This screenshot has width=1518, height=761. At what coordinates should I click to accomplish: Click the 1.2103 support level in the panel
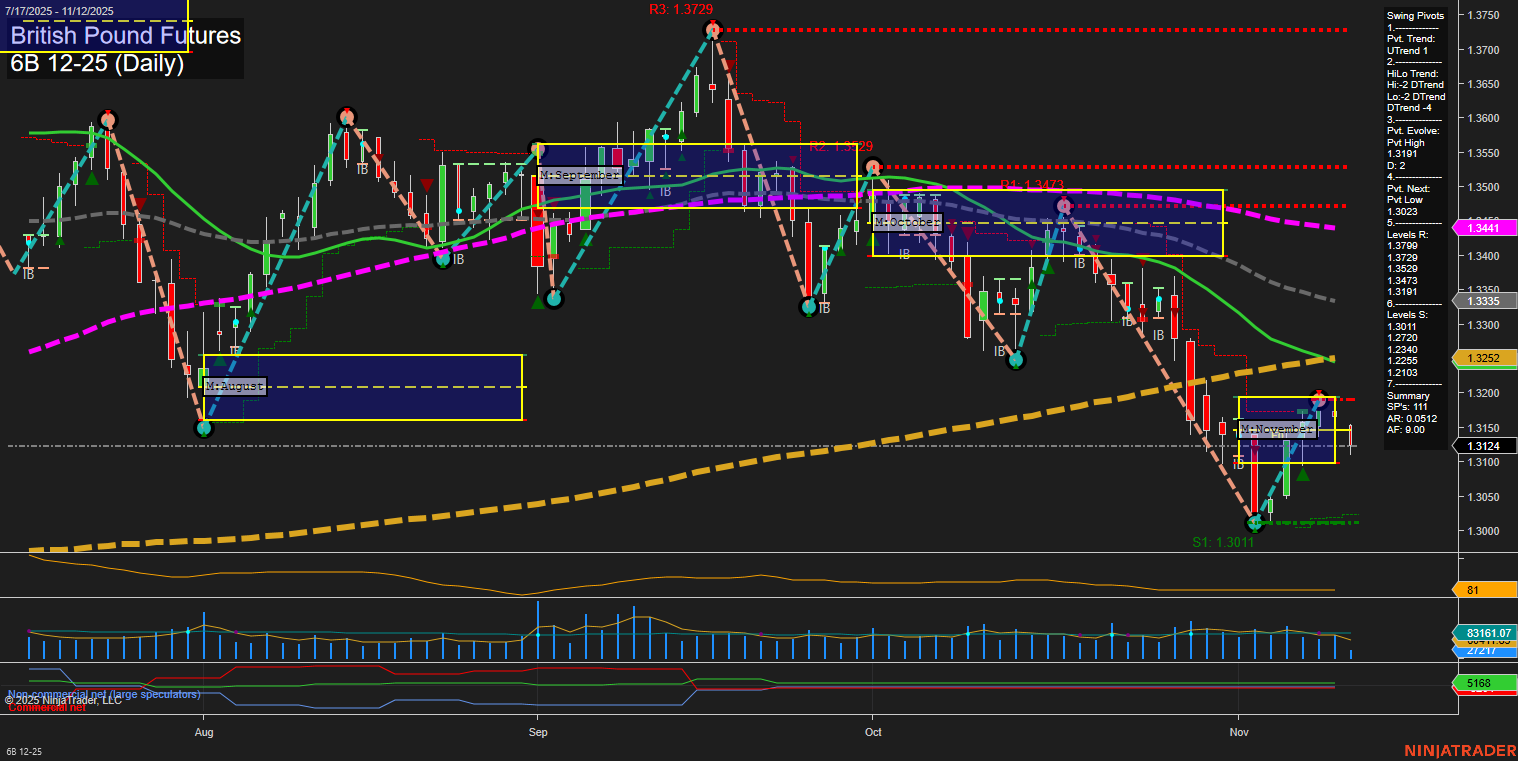point(1401,373)
